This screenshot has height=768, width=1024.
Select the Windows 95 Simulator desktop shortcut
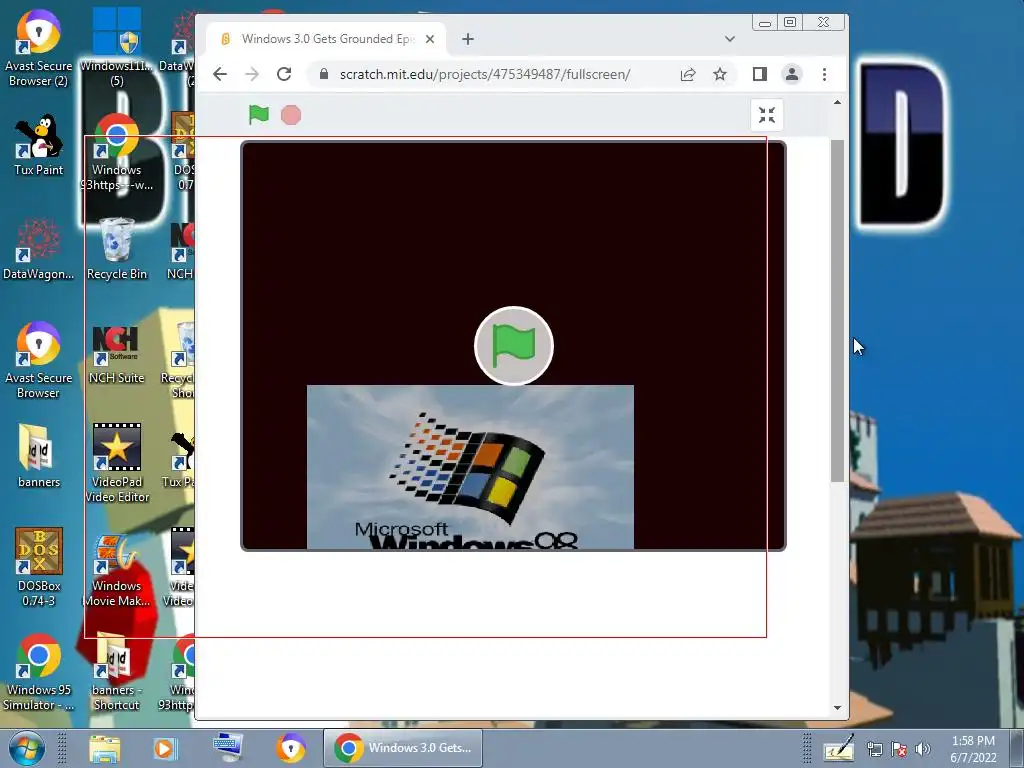point(38,672)
